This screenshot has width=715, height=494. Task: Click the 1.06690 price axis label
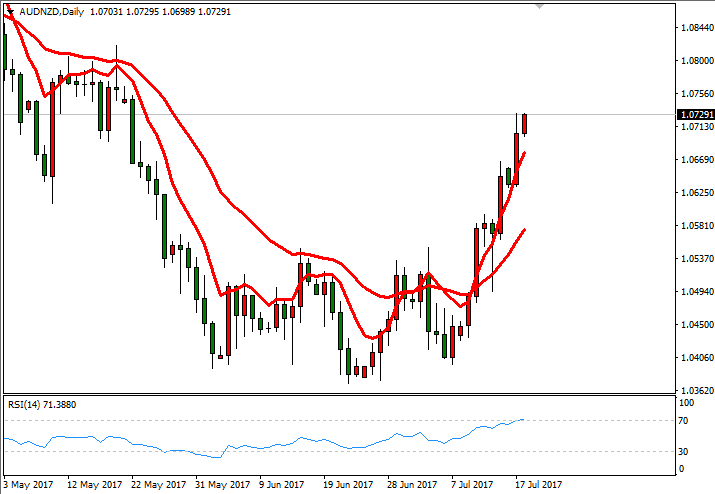tap(697, 160)
